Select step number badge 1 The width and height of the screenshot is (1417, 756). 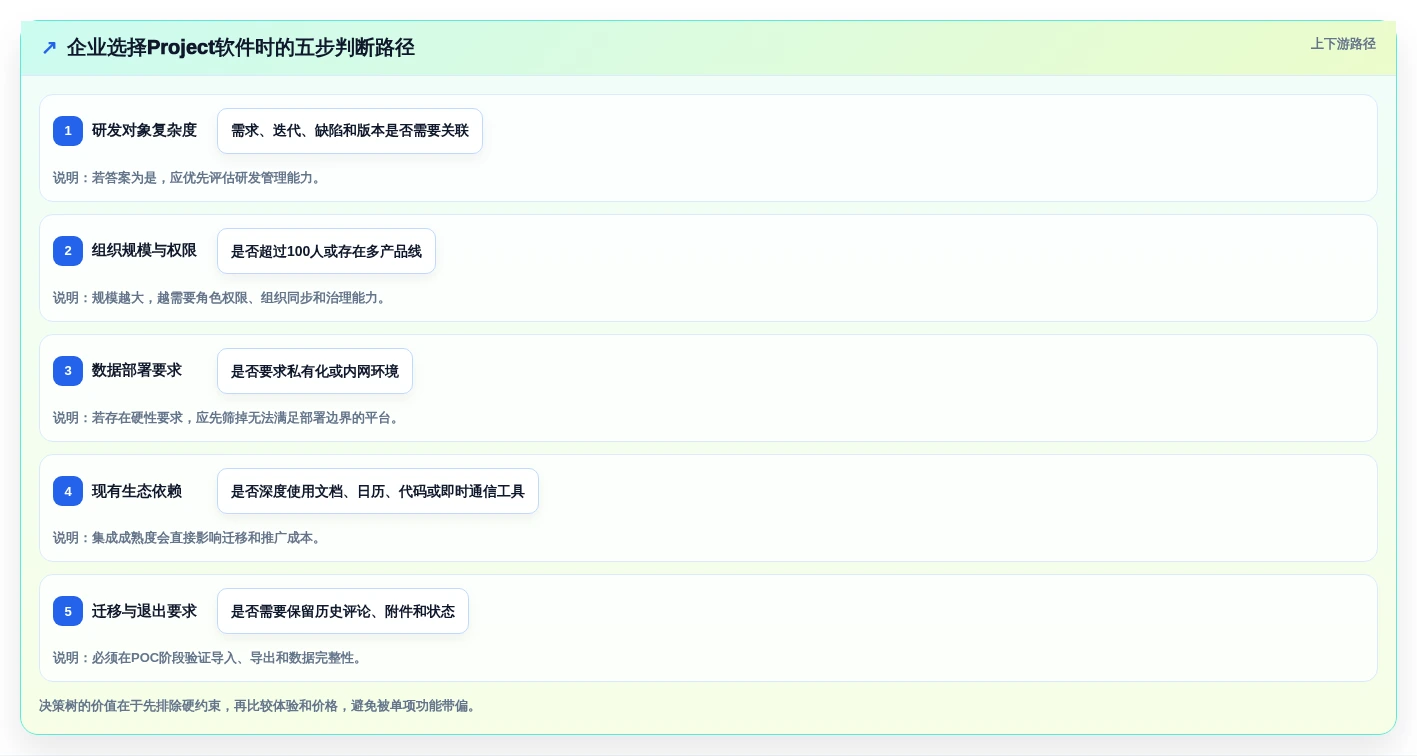click(68, 131)
